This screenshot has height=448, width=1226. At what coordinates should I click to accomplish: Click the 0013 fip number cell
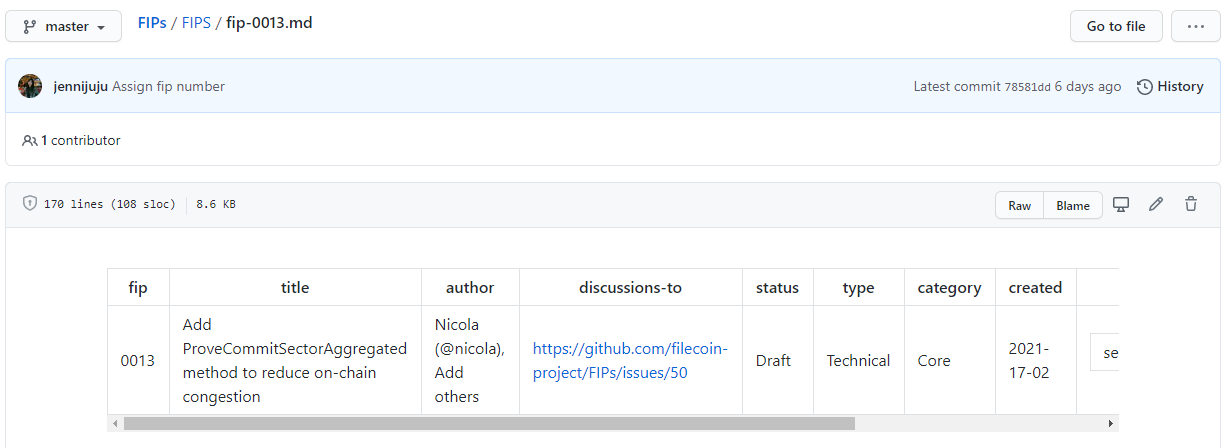[138, 360]
